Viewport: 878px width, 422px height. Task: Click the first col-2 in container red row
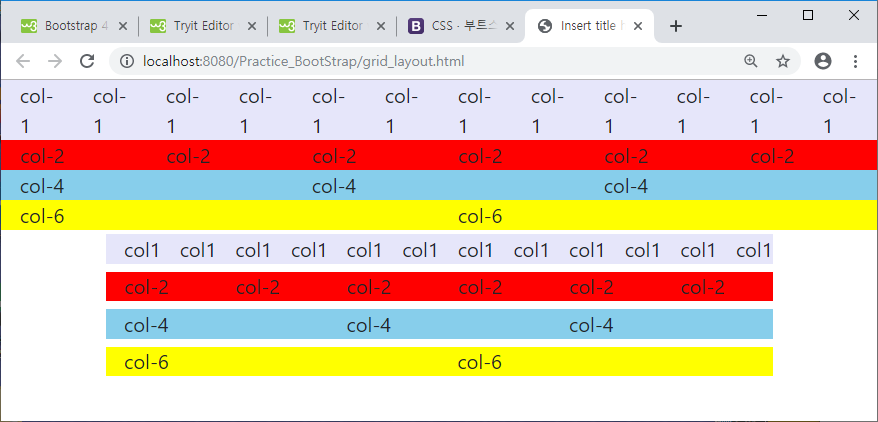[x=147, y=288]
